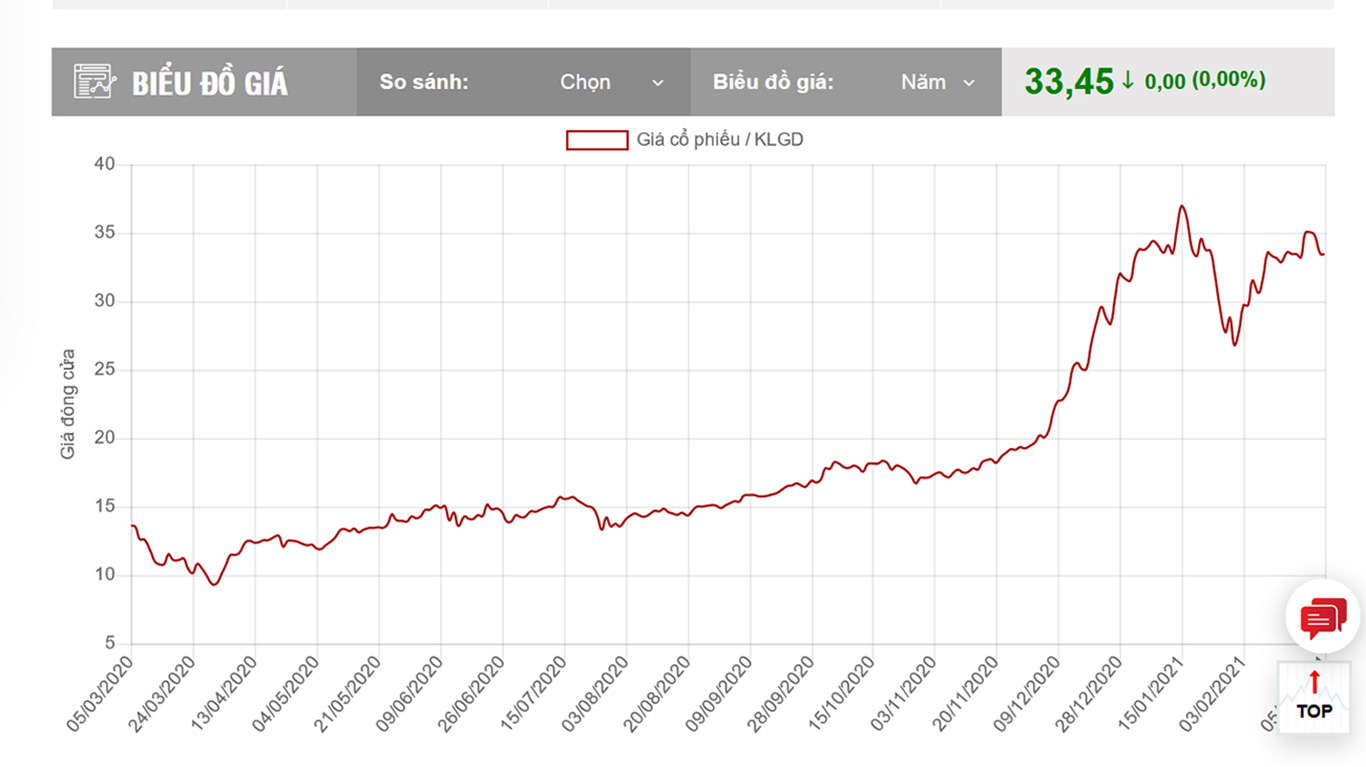This screenshot has height=767, width=1366.
Task: Click the 20 value on the price axis
Action: click(x=105, y=438)
